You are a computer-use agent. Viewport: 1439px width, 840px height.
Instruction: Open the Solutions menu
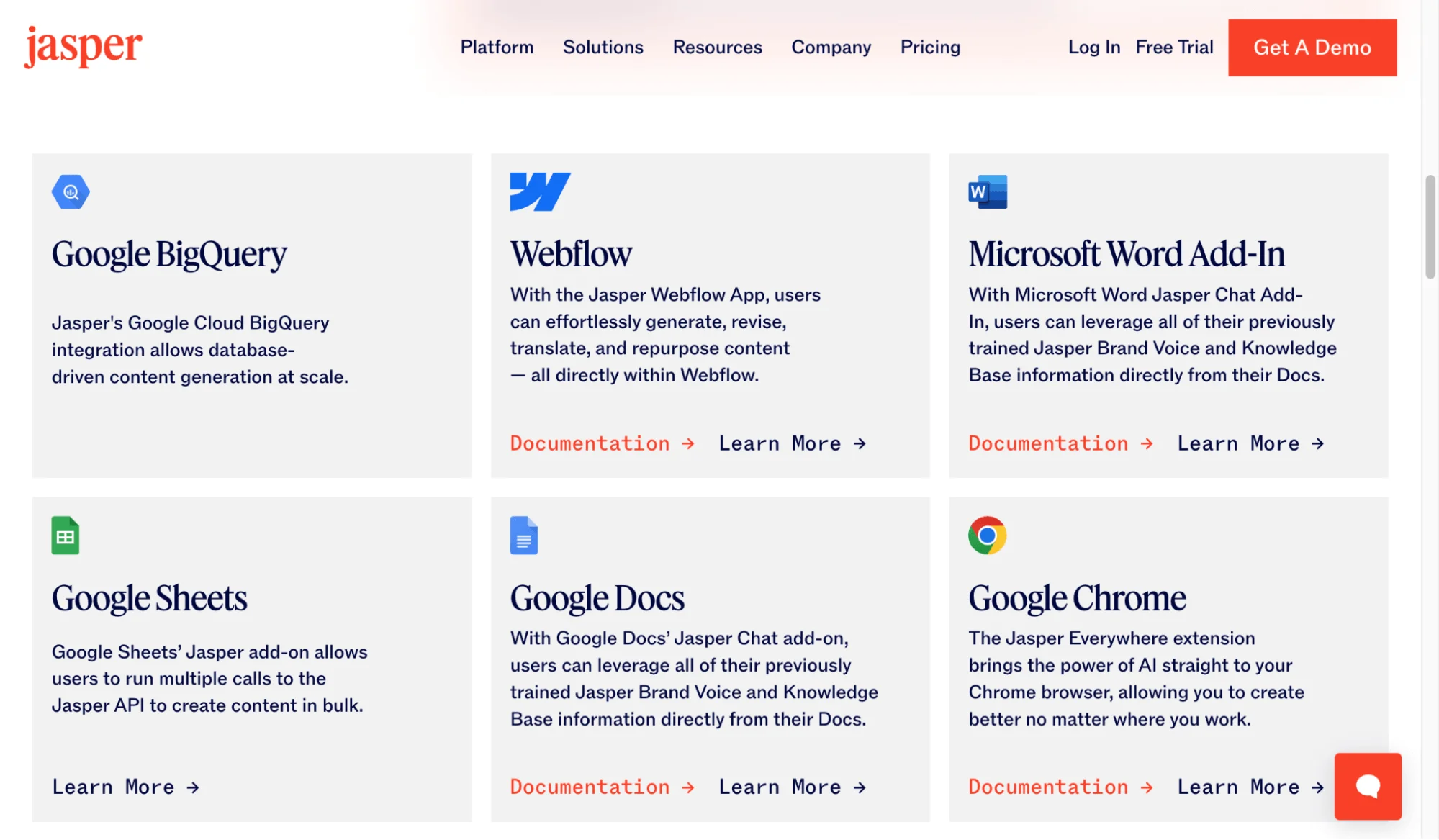point(603,47)
